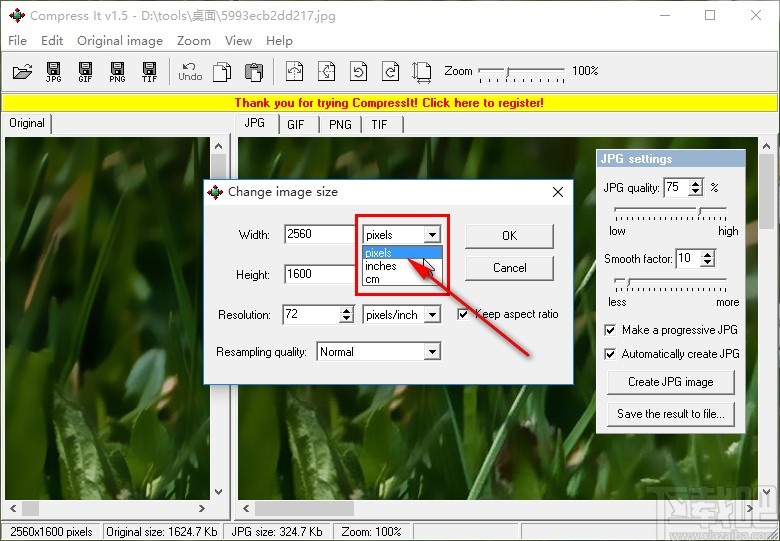Click the JPG quality value field
The height and width of the screenshot is (541, 780).
point(677,187)
